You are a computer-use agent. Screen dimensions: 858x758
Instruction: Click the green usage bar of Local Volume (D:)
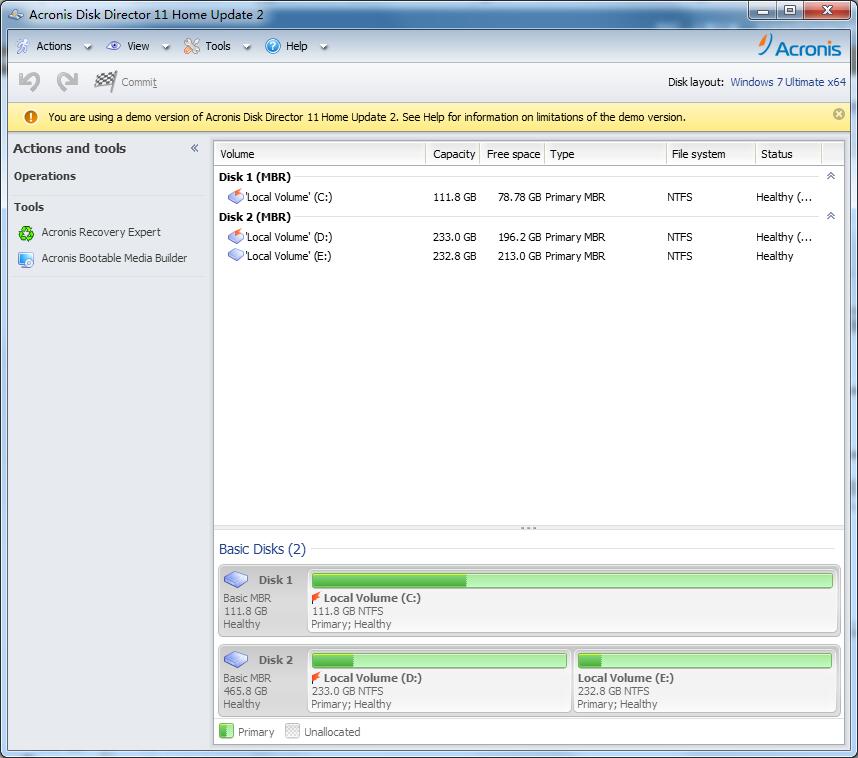click(x=440, y=660)
